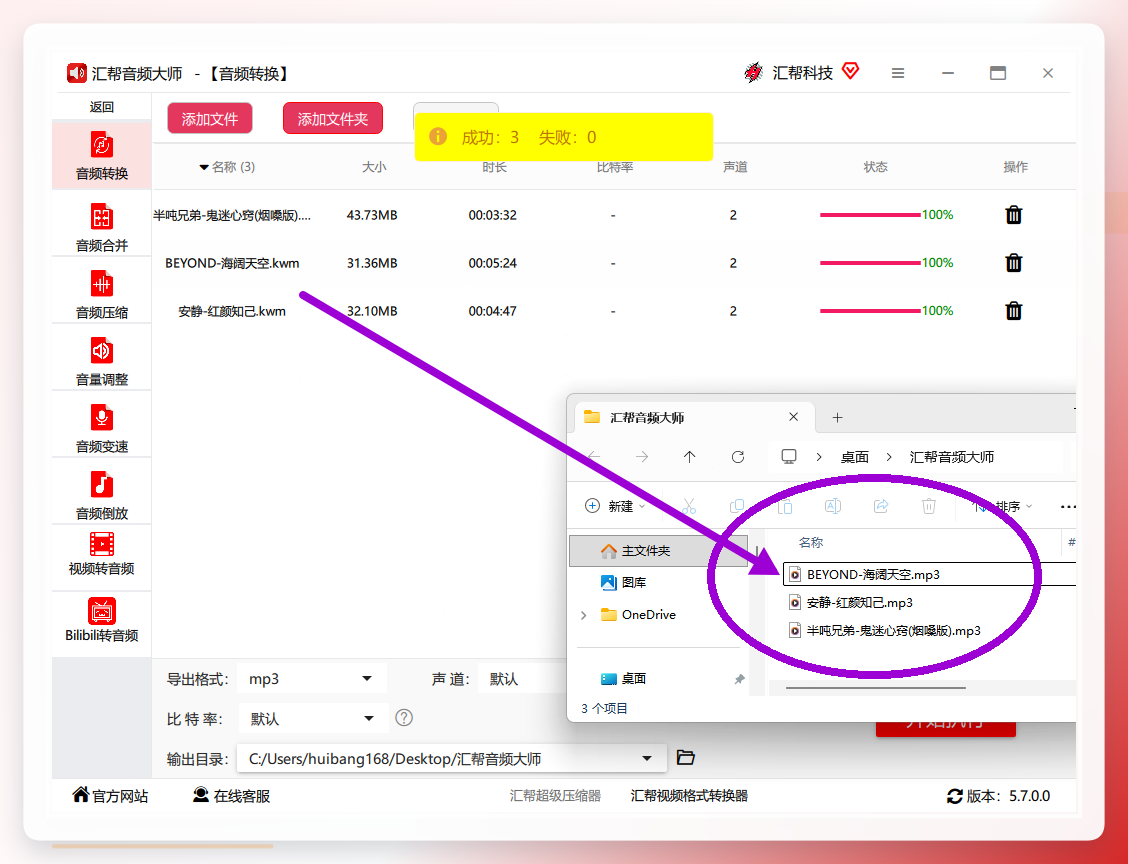Open the Bilibili转音频 sidebar tool
This screenshot has height=864, width=1128.
pos(101,620)
